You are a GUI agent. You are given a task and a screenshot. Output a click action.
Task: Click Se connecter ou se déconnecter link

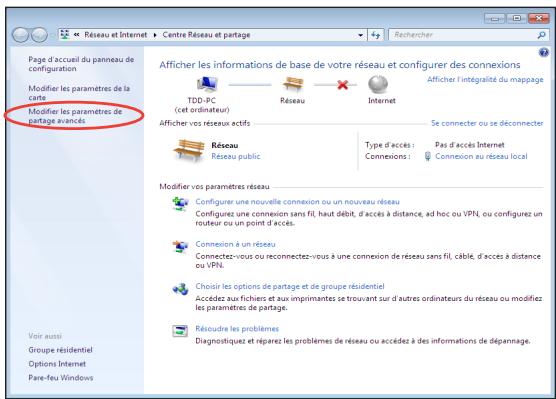pyautogui.click(x=487, y=123)
